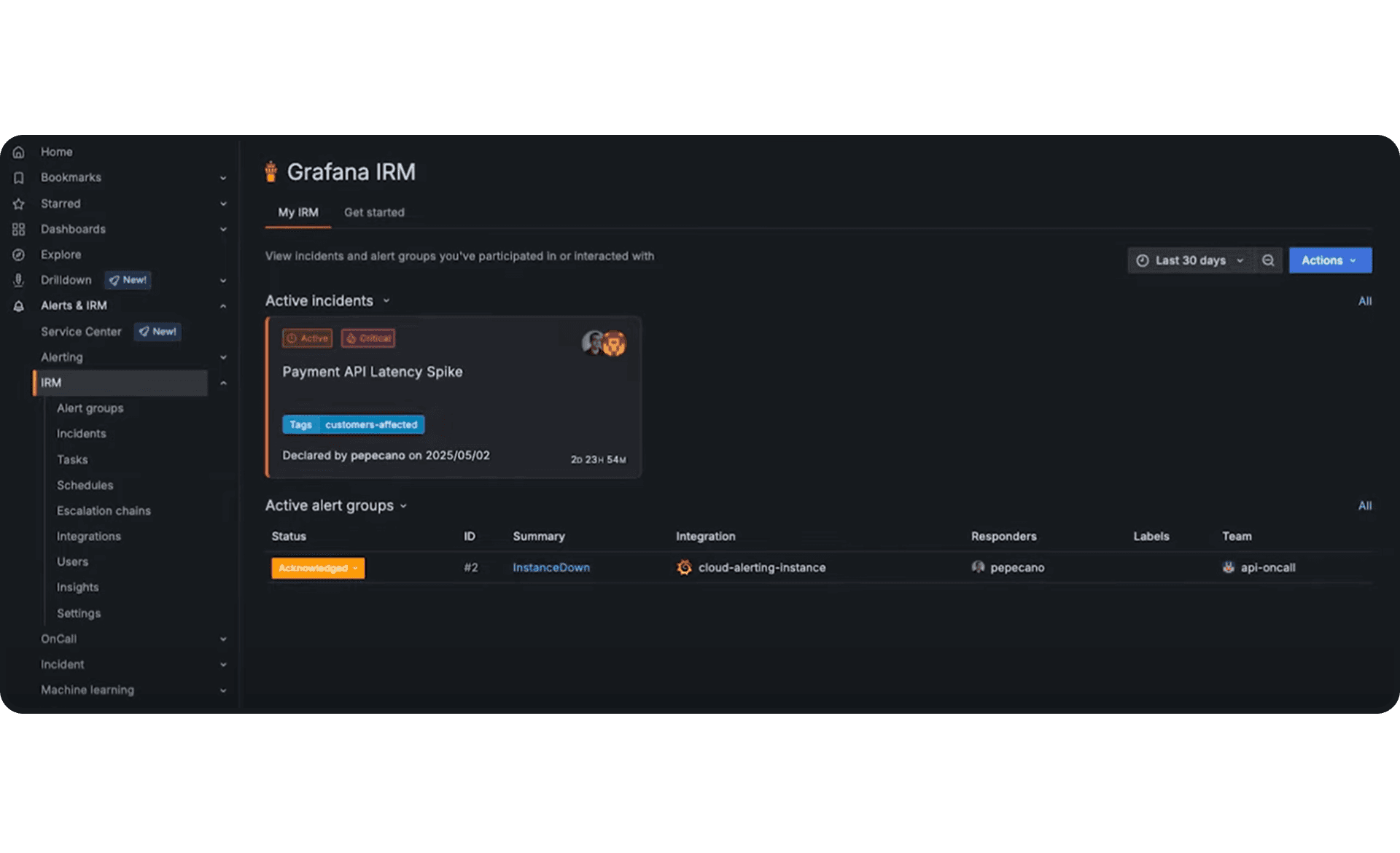Image resolution: width=1400 pixels, height=853 pixels.
Task: Open the Payment API Latency Spike incident card
Action: 373,373
